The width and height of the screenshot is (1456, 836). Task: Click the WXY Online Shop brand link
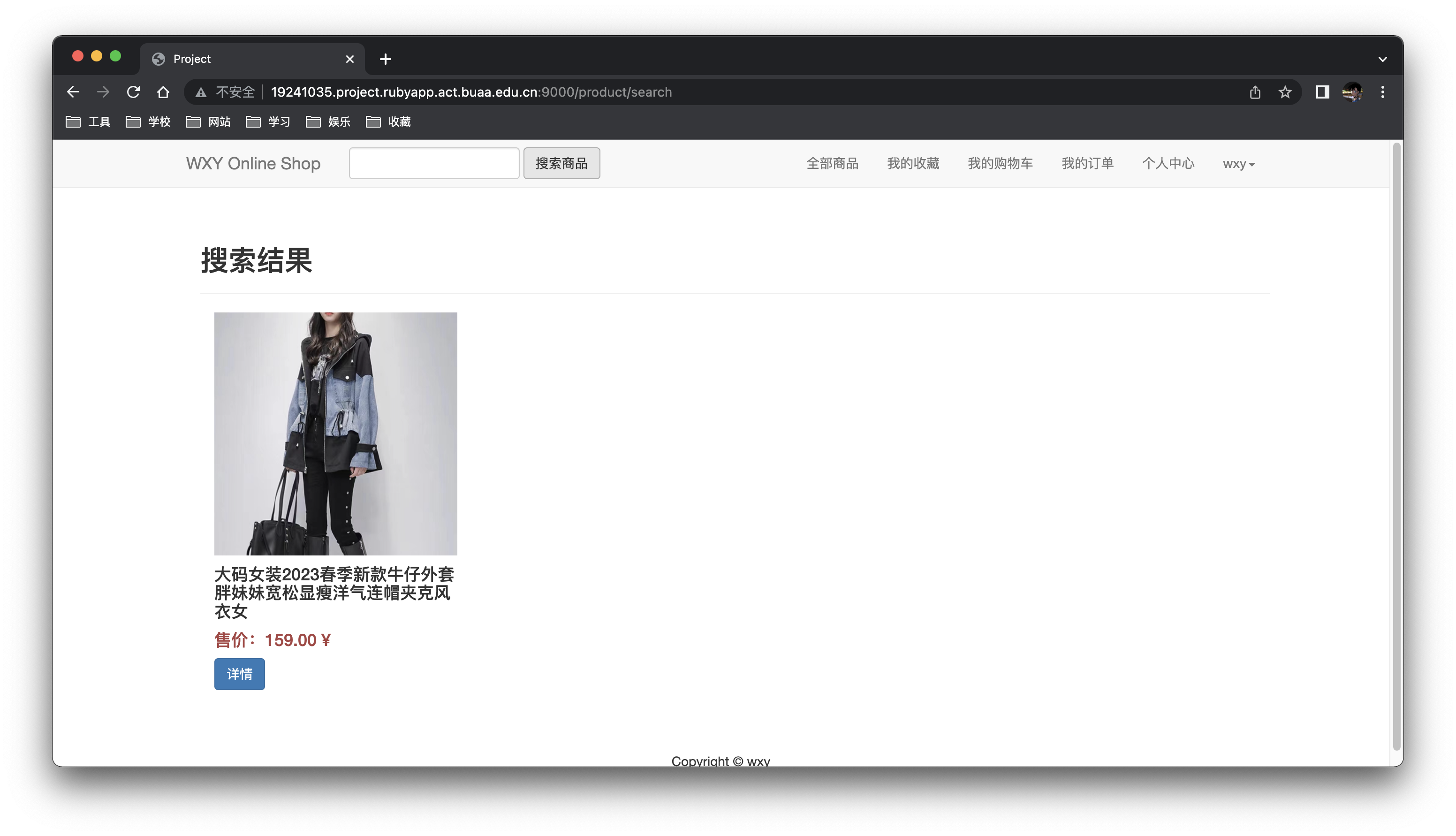tap(253, 164)
